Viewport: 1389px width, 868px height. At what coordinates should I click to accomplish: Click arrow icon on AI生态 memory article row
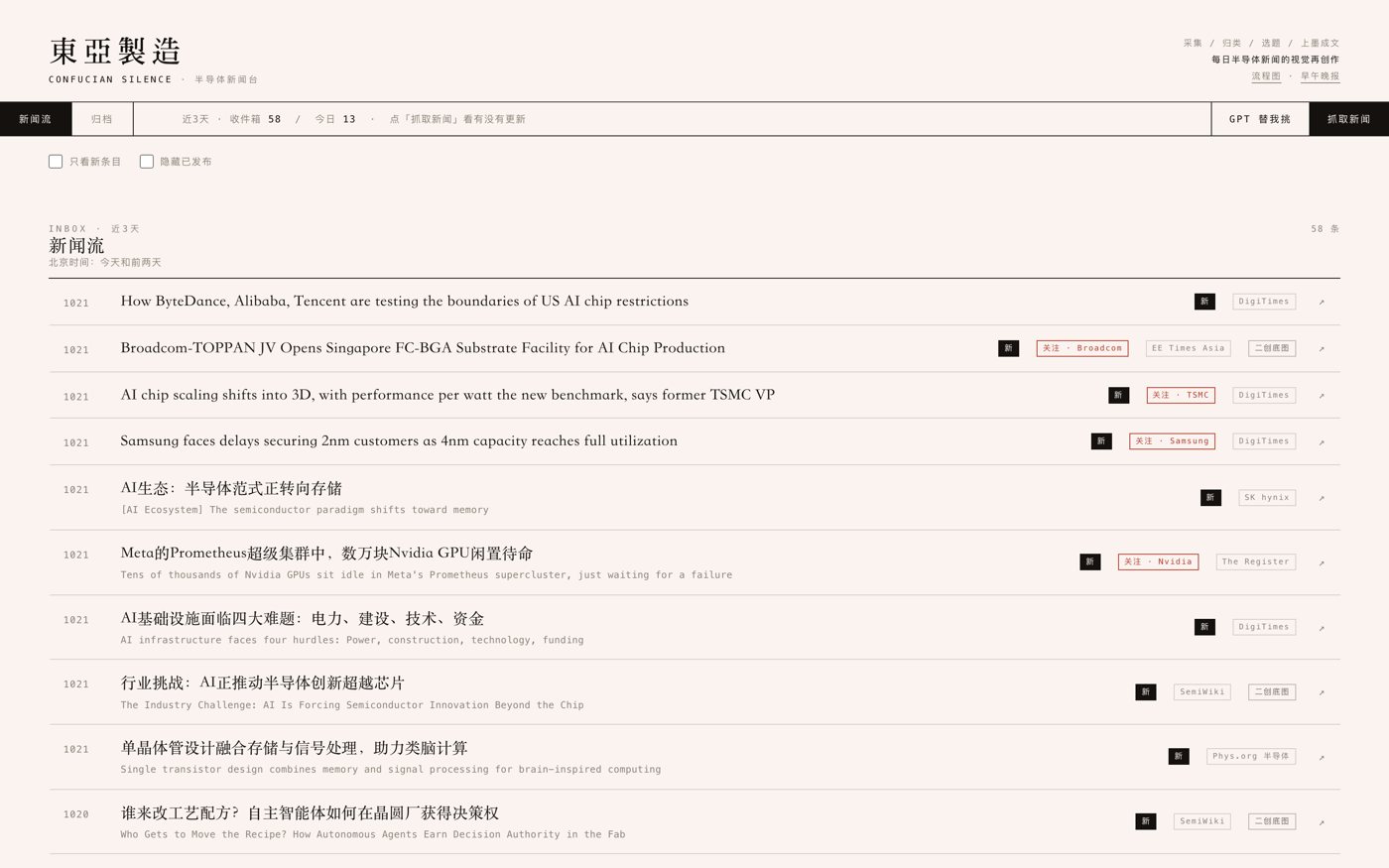pos(1322,498)
